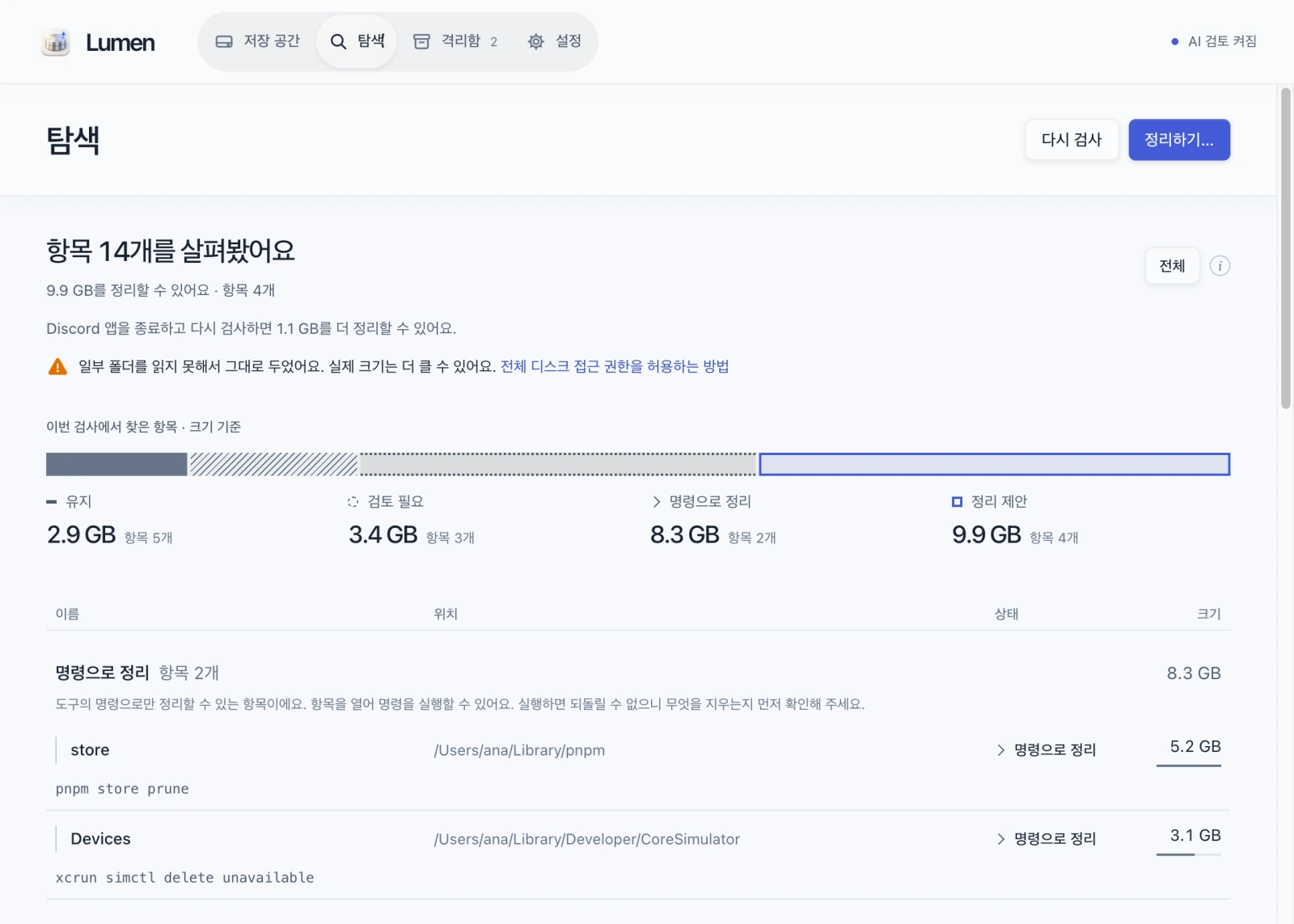Expand the store row 명령으로 정리 chevron
1294x924 pixels.
tap(1001, 750)
